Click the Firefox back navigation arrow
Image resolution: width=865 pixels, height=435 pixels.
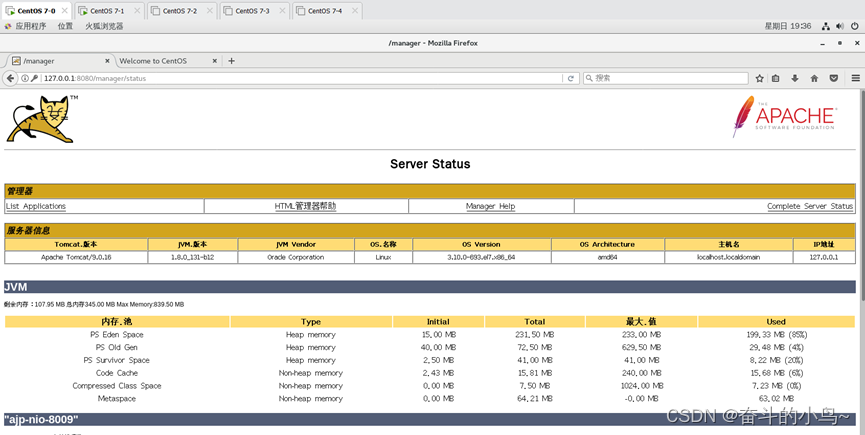click(11, 78)
